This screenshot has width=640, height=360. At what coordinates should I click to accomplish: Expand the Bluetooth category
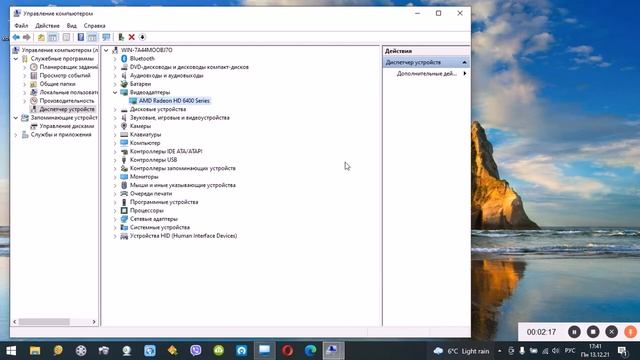pyautogui.click(x=115, y=59)
